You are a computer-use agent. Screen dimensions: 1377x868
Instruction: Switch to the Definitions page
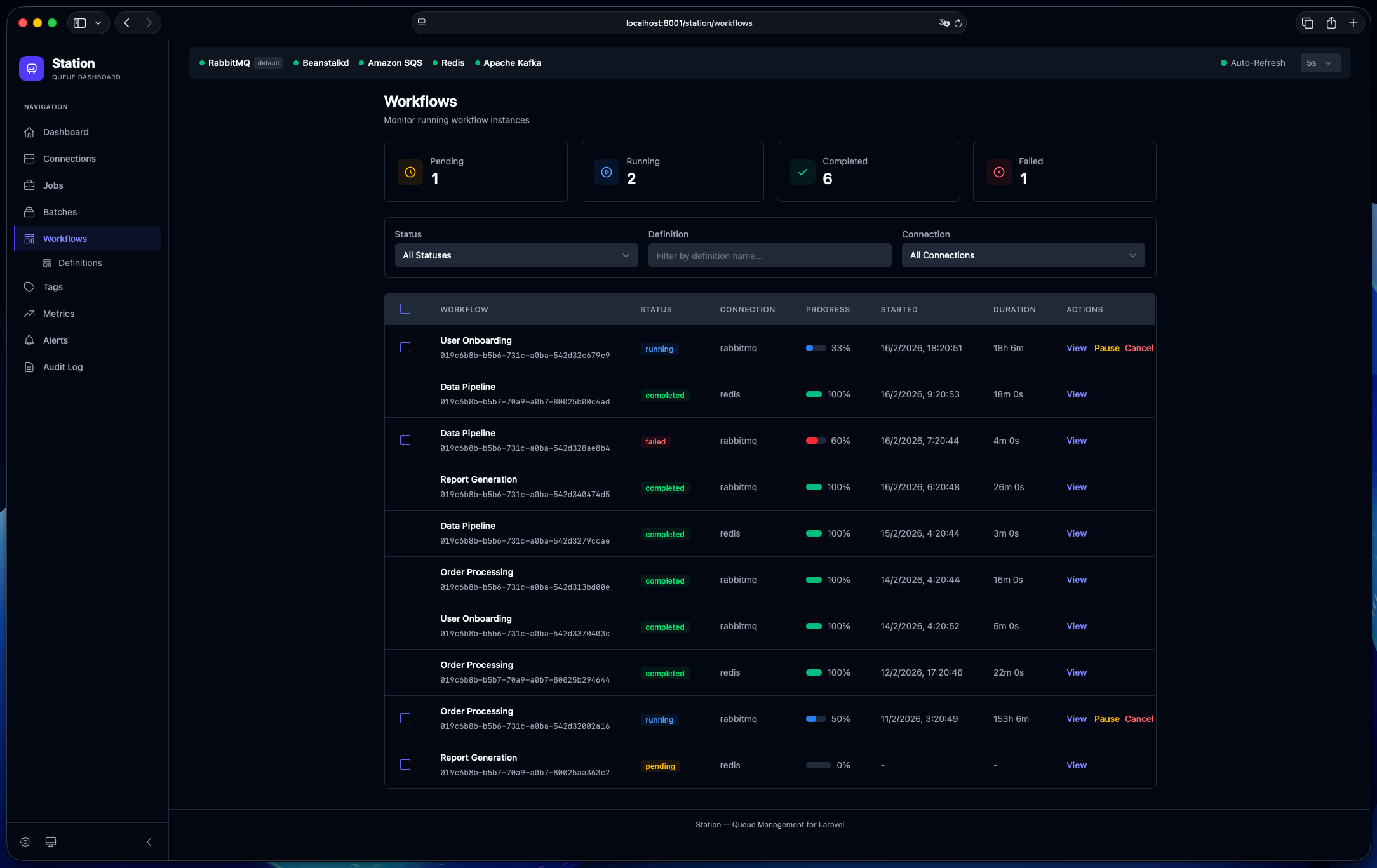pos(80,262)
